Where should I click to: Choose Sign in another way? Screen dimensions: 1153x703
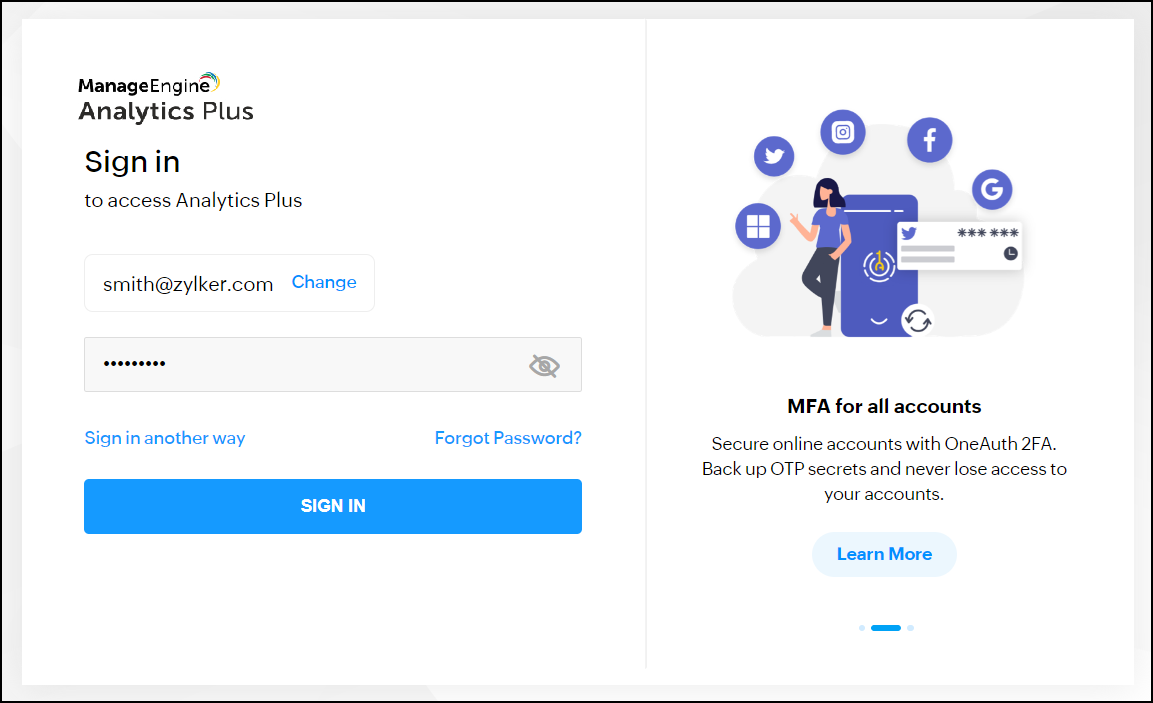coord(165,438)
